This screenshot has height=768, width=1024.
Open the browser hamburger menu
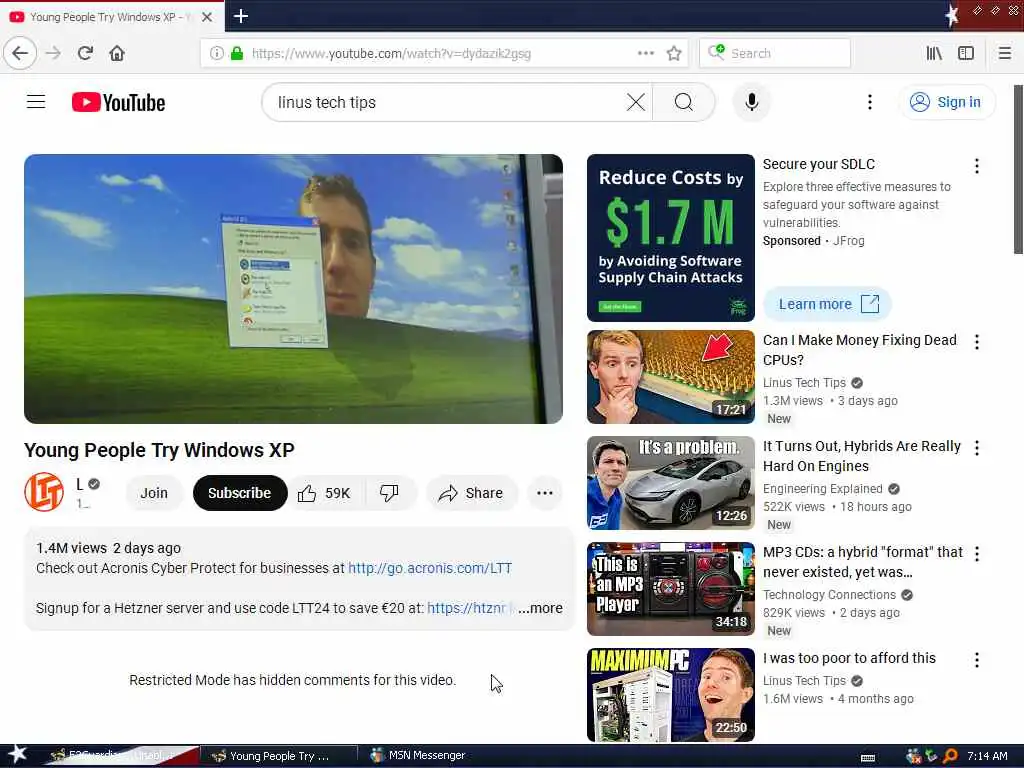click(1005, 53)
